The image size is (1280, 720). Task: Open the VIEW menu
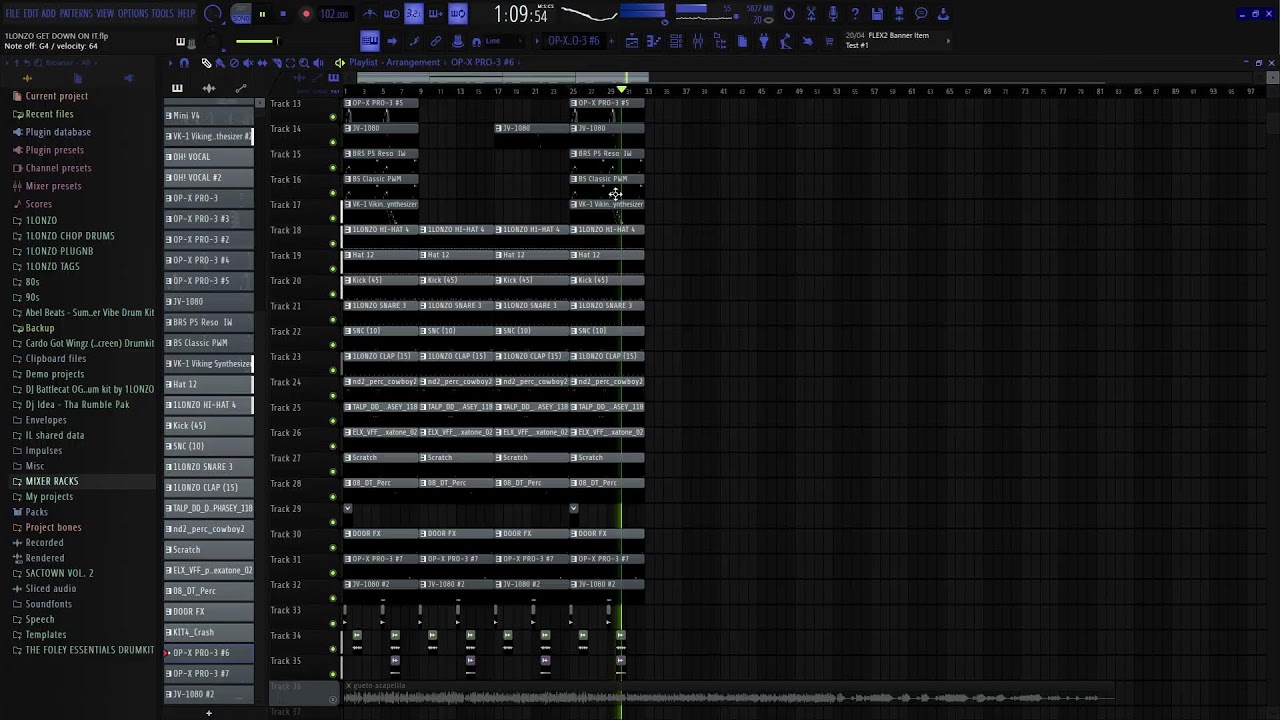pyautogui.click(x=105, y=14)
